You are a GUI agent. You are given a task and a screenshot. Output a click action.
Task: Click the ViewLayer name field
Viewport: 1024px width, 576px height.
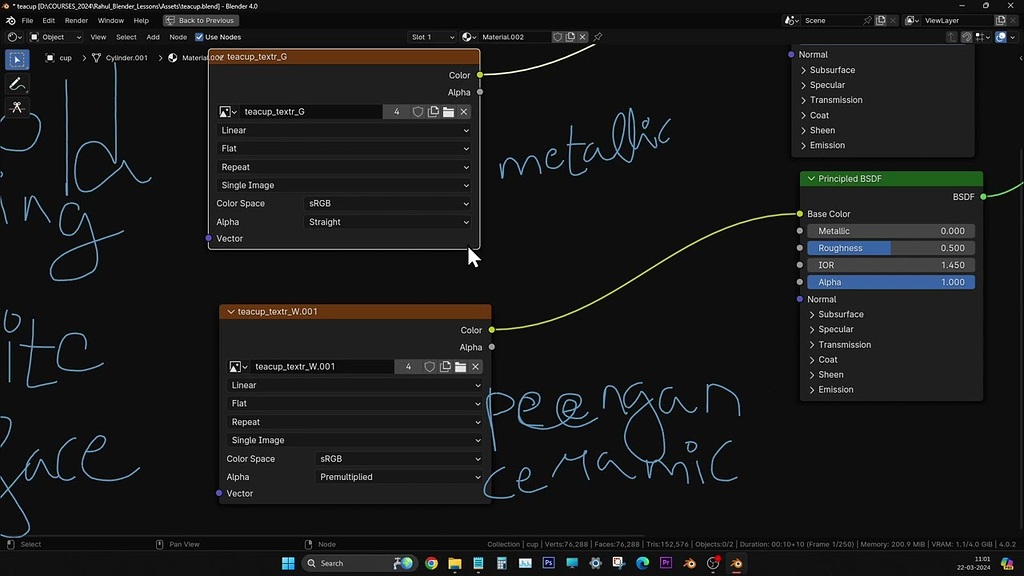click(x=957, y=20)
